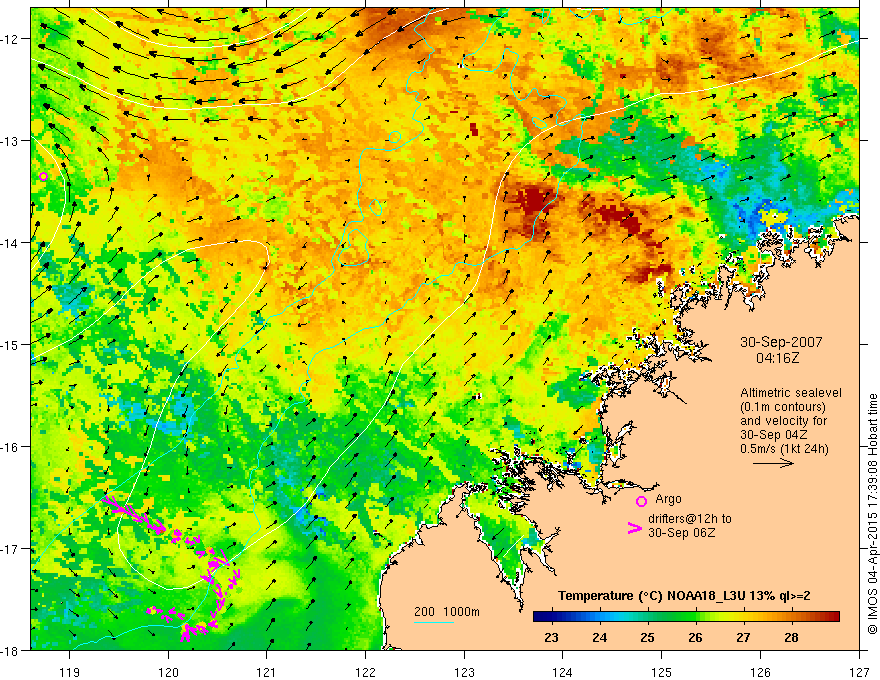The image size is (880, 680).
Task: Click the '(0.1m contours)' text
Action: click(x=783, y=407)
